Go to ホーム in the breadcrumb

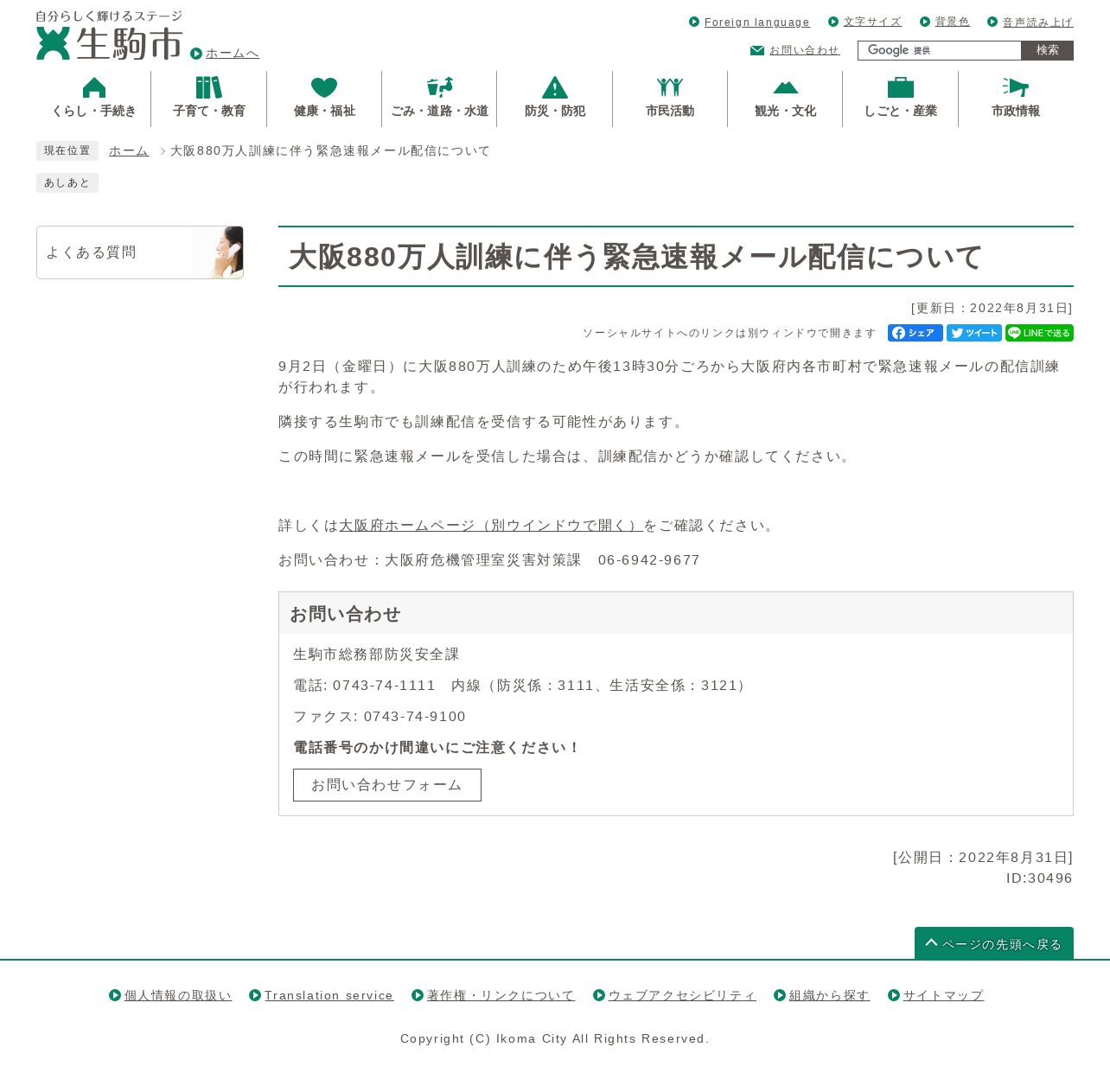129,151
